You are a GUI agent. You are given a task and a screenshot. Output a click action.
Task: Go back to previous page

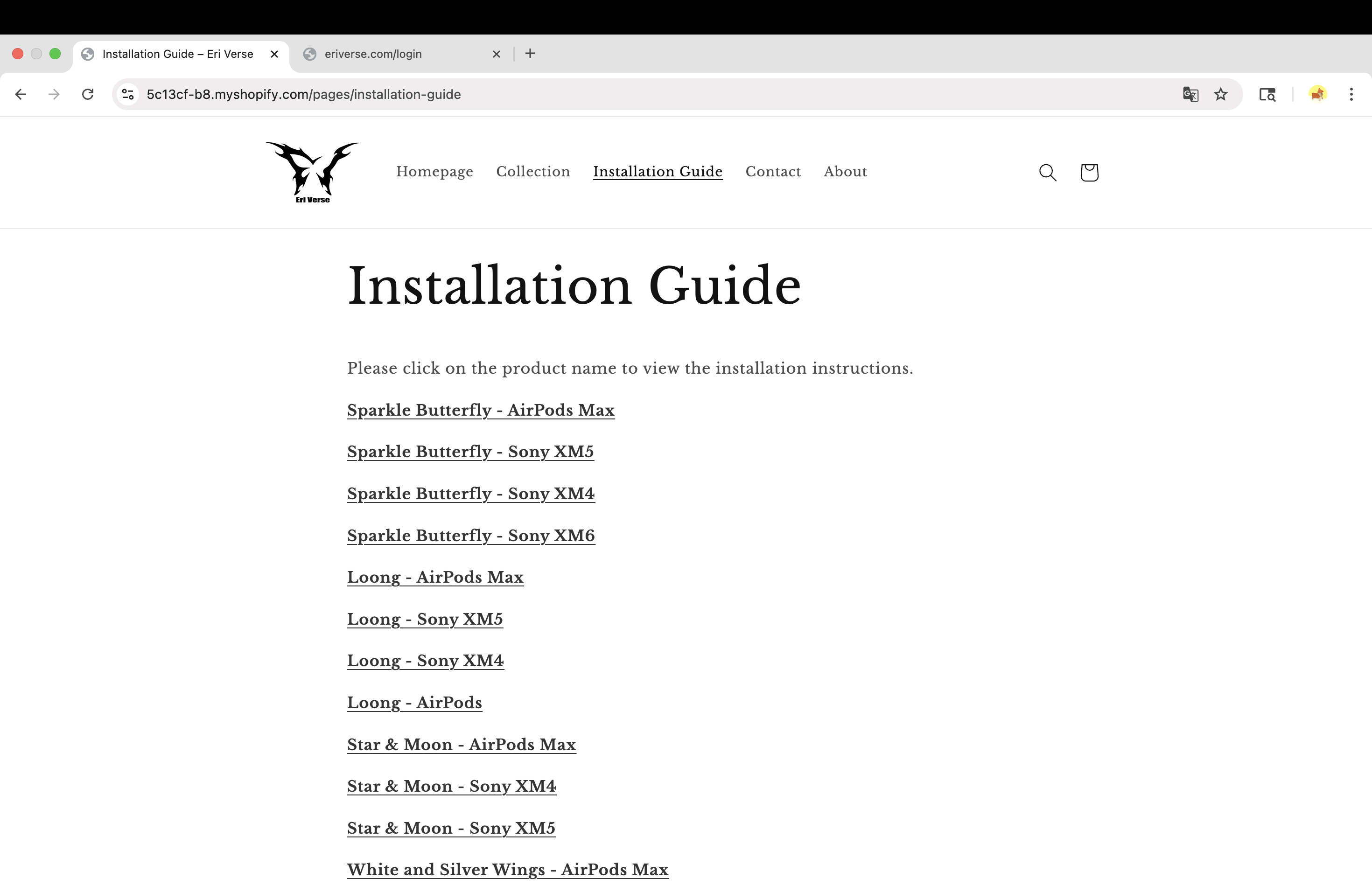pos(21,94)
